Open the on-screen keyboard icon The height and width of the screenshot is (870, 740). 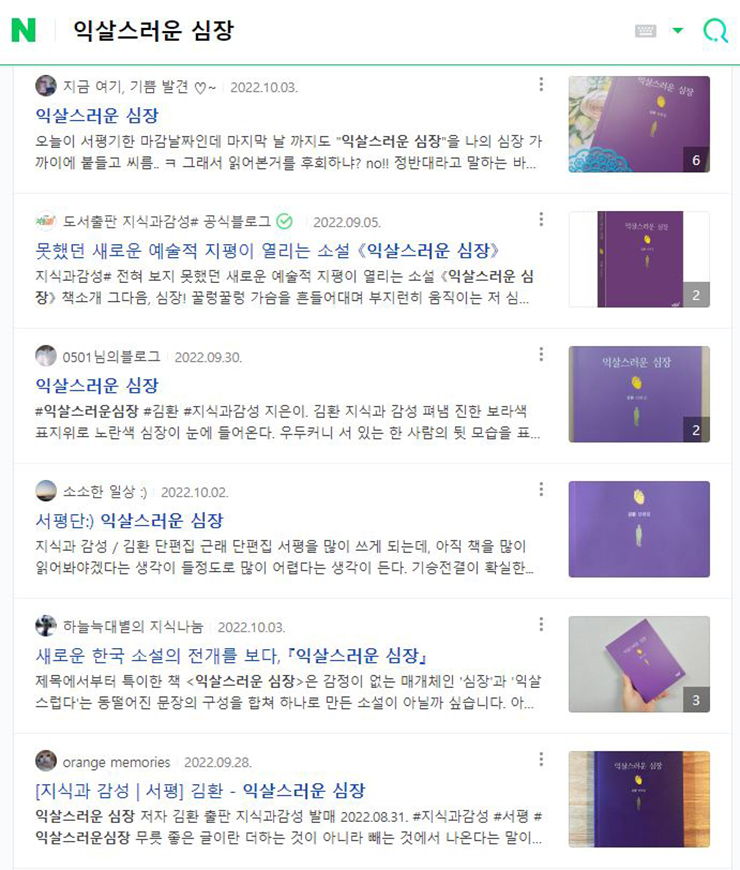coord(645,31)
